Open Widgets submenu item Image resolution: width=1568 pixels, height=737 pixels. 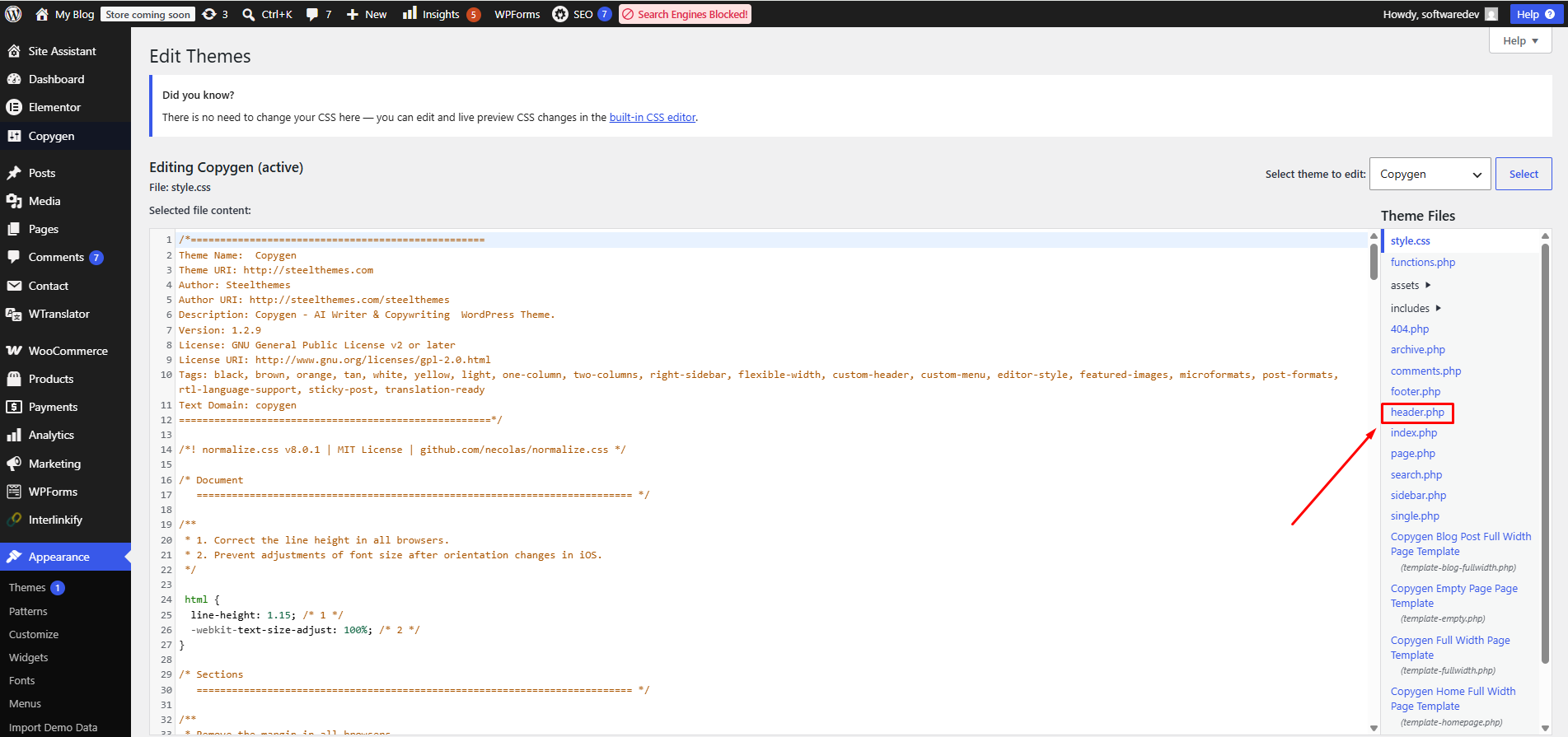pos(29,657)
